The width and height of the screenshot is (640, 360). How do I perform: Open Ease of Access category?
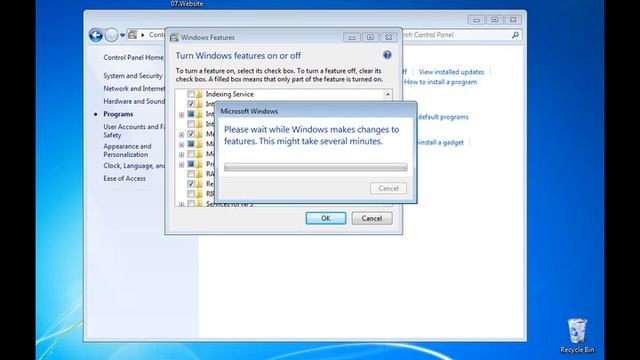124,178
